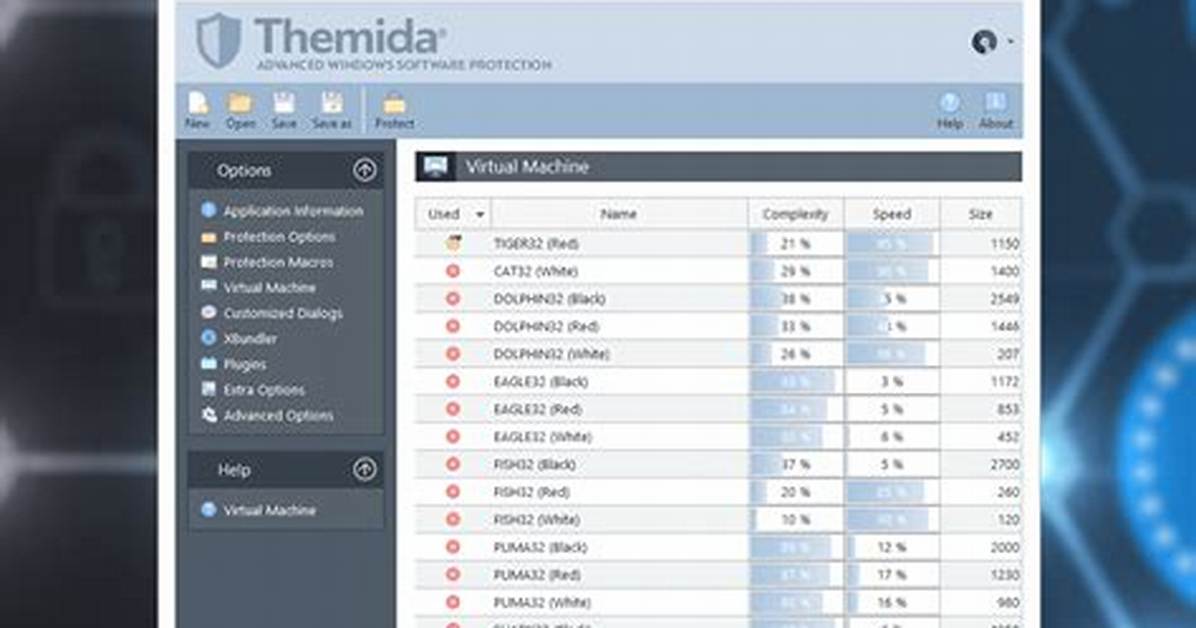Toggle Used icon for EAGLE32 (White)
Viewport: 1196px width, 628px height.
coord(453,436)
